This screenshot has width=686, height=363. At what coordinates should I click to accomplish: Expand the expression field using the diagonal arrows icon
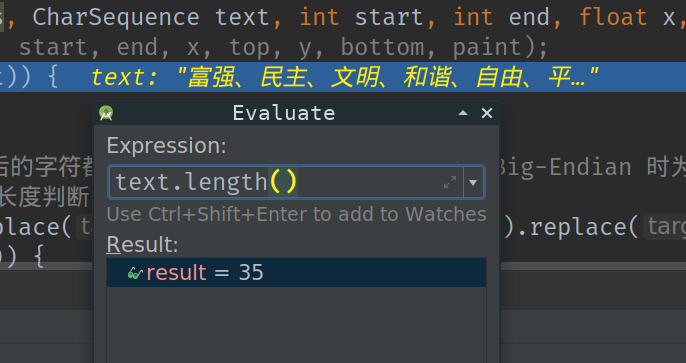click(450, 182)
